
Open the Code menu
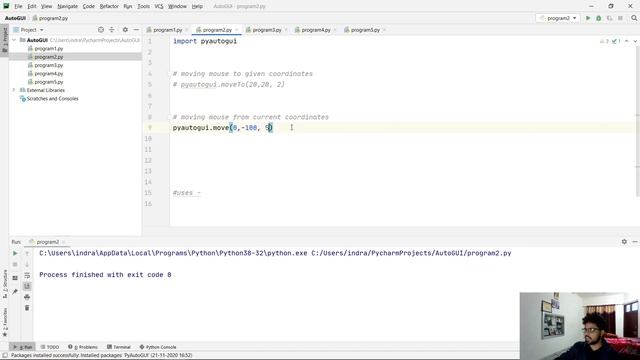pyautogui.click(x=89, y=7)
